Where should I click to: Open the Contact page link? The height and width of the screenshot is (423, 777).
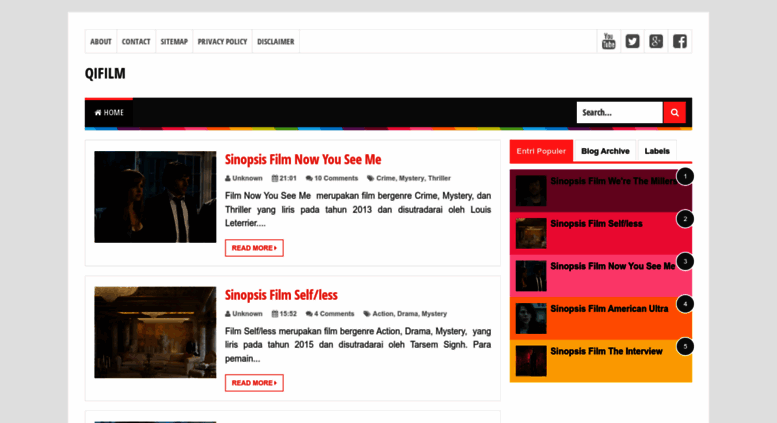click(136, 42)
